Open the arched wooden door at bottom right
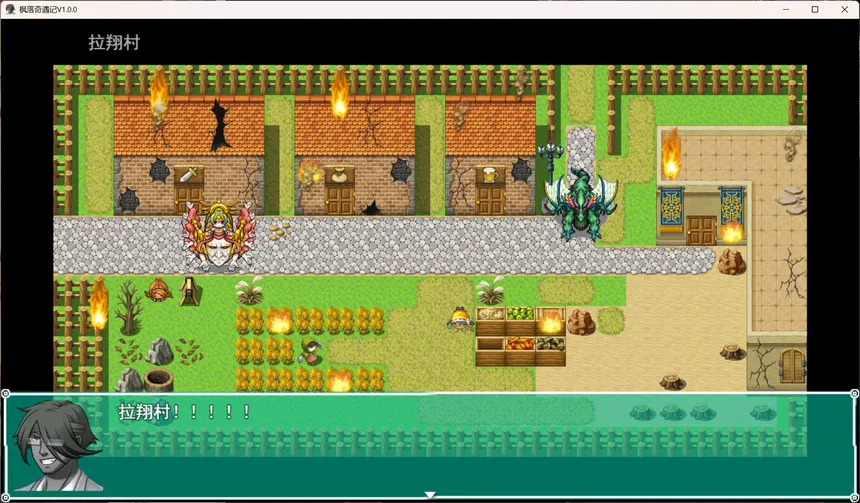The height and width of the screenshot is (503, 860). click(x=792, y=365)
